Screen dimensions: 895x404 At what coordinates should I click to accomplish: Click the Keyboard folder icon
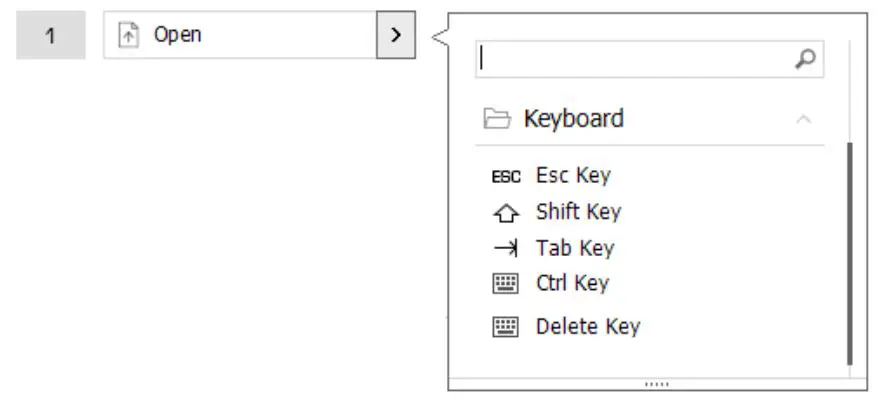[x=497, y=119]
